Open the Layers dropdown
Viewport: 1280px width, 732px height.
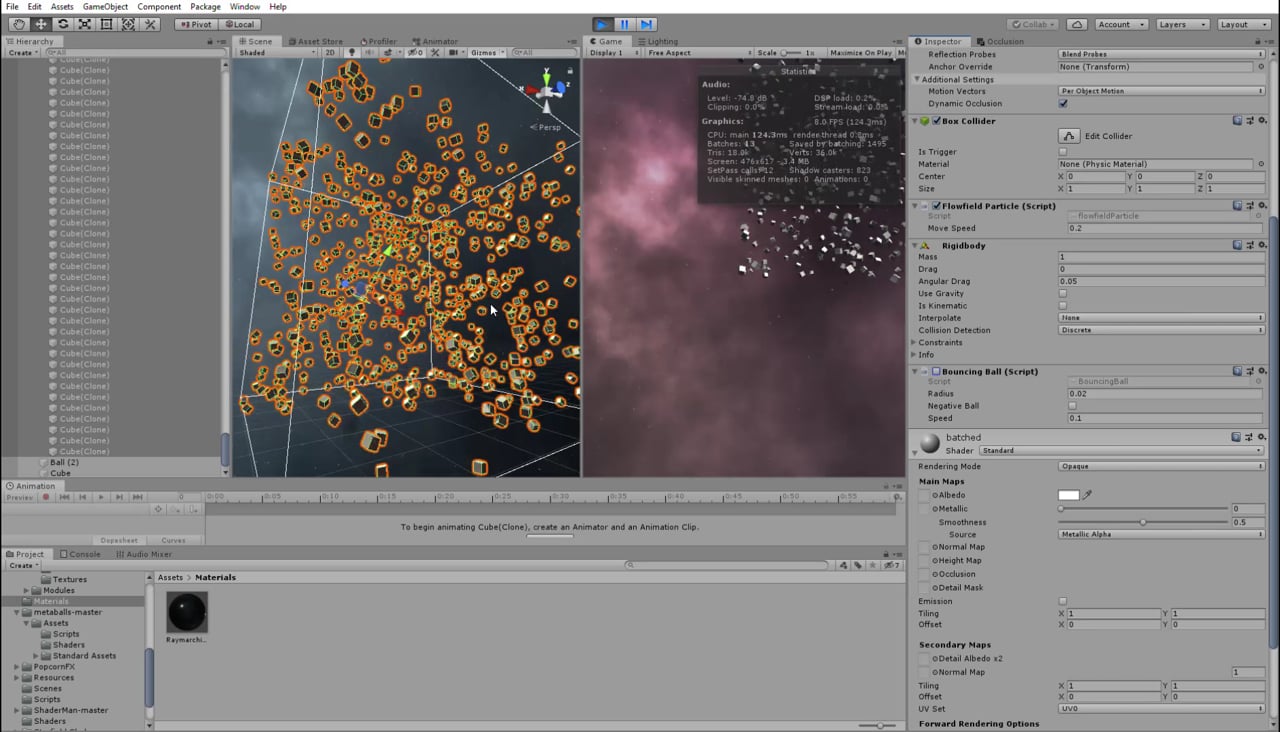tap(1181, 24)
